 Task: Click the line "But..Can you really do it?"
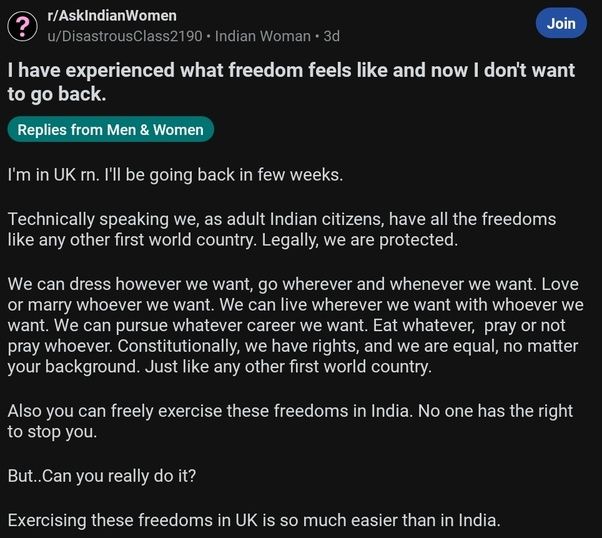pos(101,475)
